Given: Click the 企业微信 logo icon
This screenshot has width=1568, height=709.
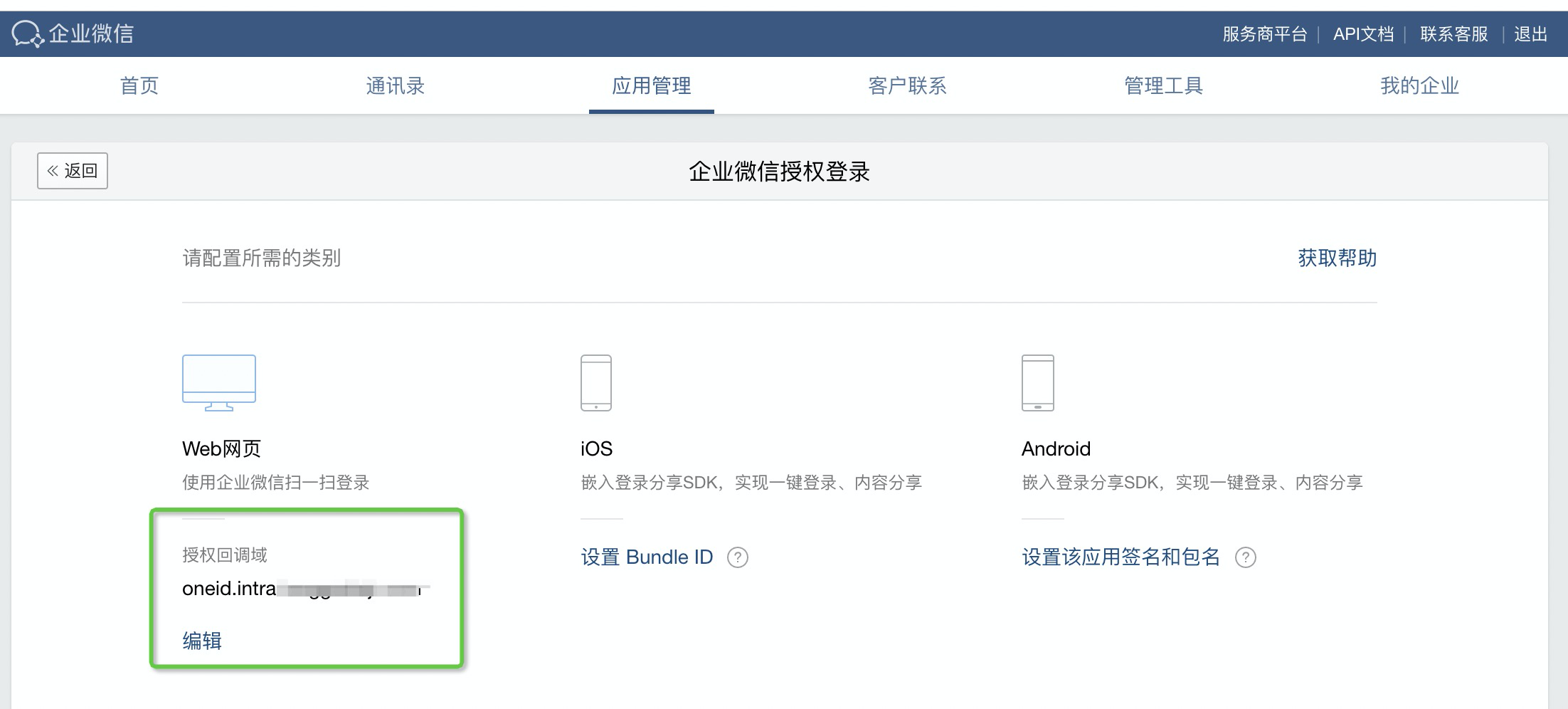Looking at the screenshot, I should tap(28, 33).
